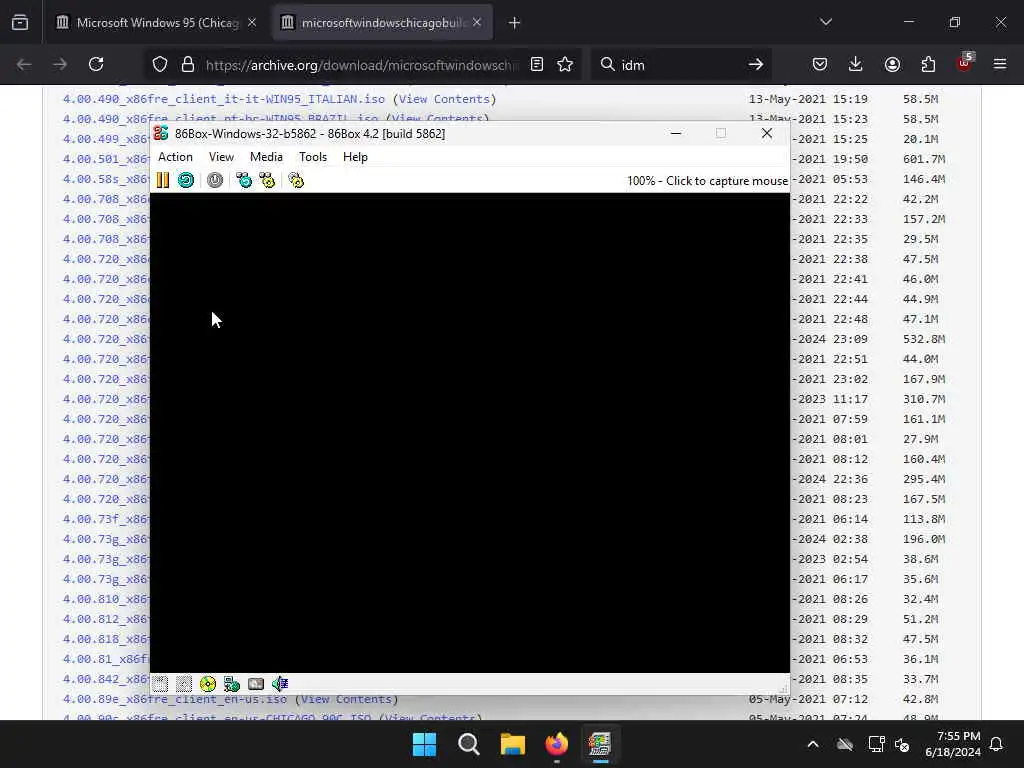This screenshot has height=768, width=1024.
Task: Reload the archive.org page
Action: (x=96, y=64)
